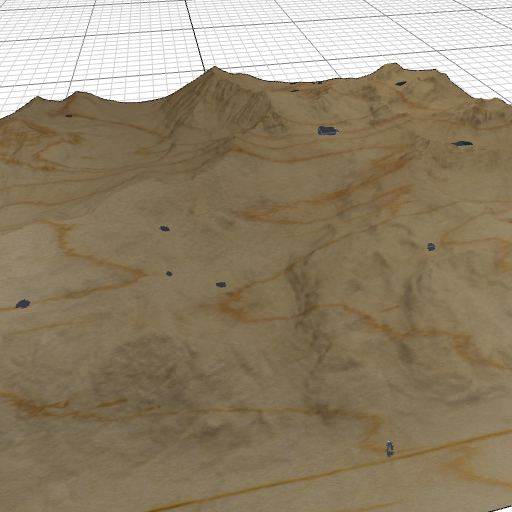512x512 pixels.
Task: Select the dark blue patch at the far left terrain edge
Action: click(x=23, y=304)
